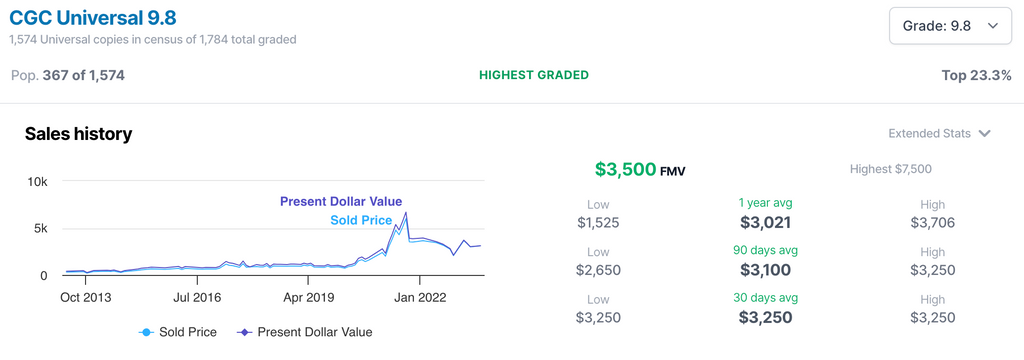Select the 1 year avg stat
Viewport: 1024px width, 360px height.
[765, 215]
